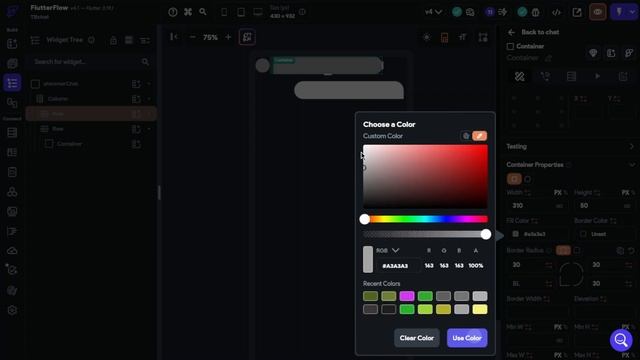640x360 pixels.
Task: Zoom in the canvas with plus
Action: pos(228,37)
